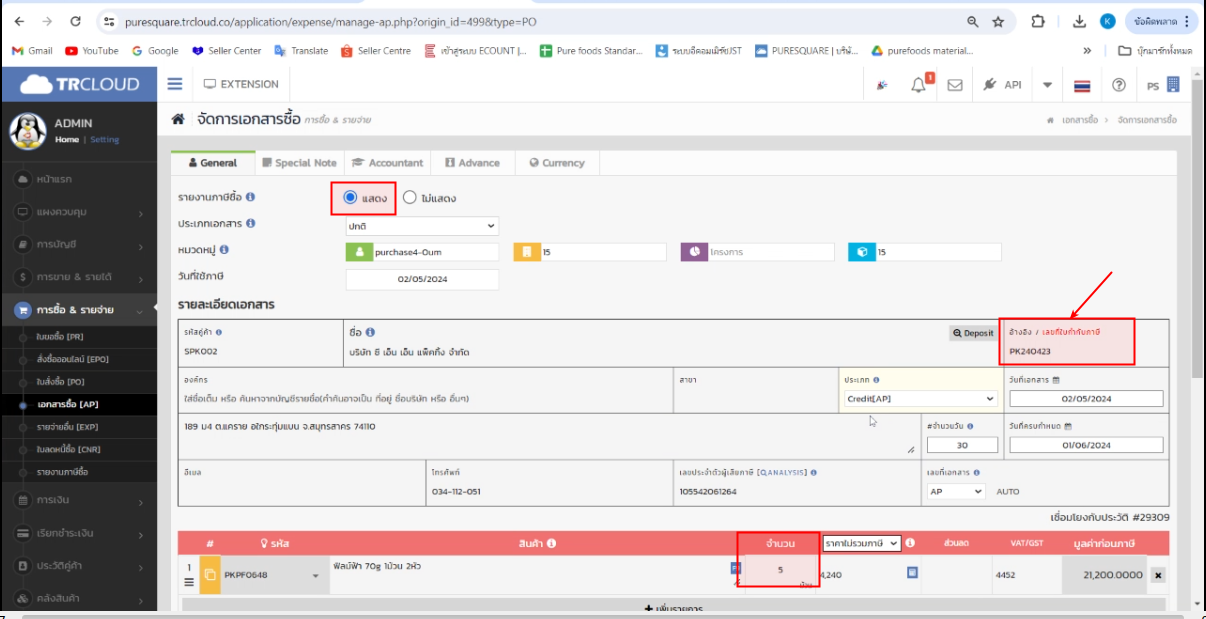Open the Credit[AP] type dropdown
Image resolution: width=1206 pixels, height=619 pixels.
[921, 399]
